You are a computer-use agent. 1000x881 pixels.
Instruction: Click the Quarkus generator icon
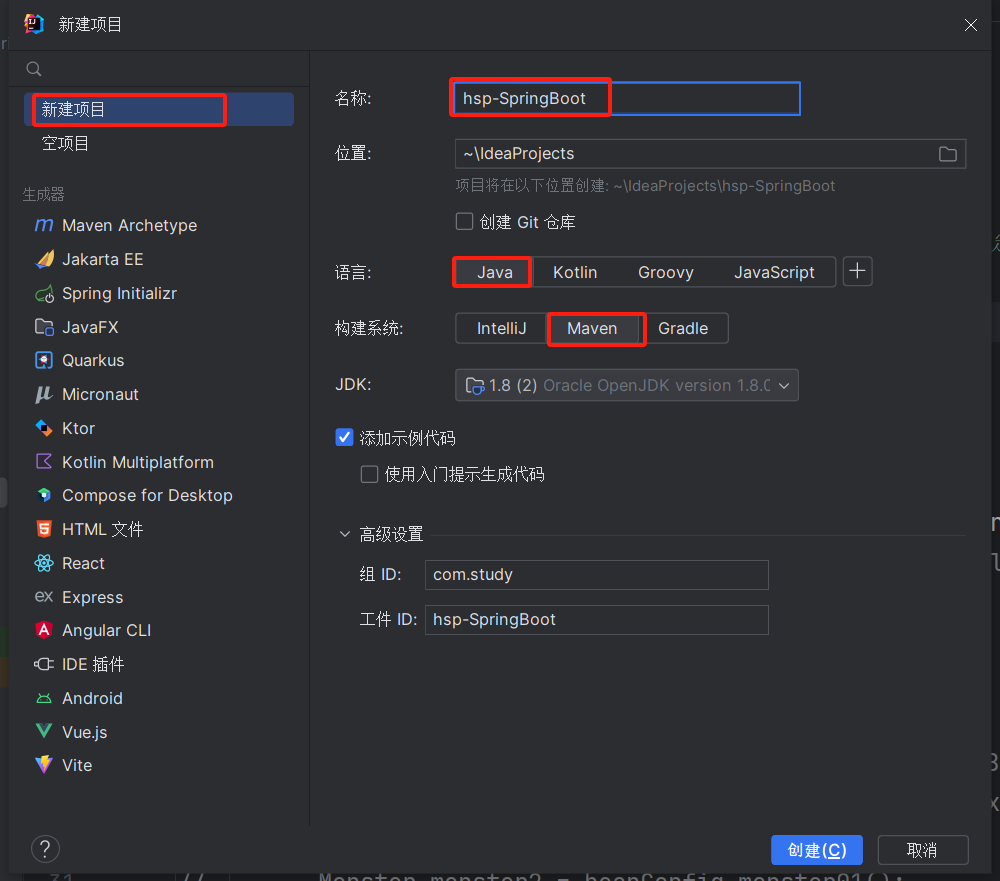point(43,360)
